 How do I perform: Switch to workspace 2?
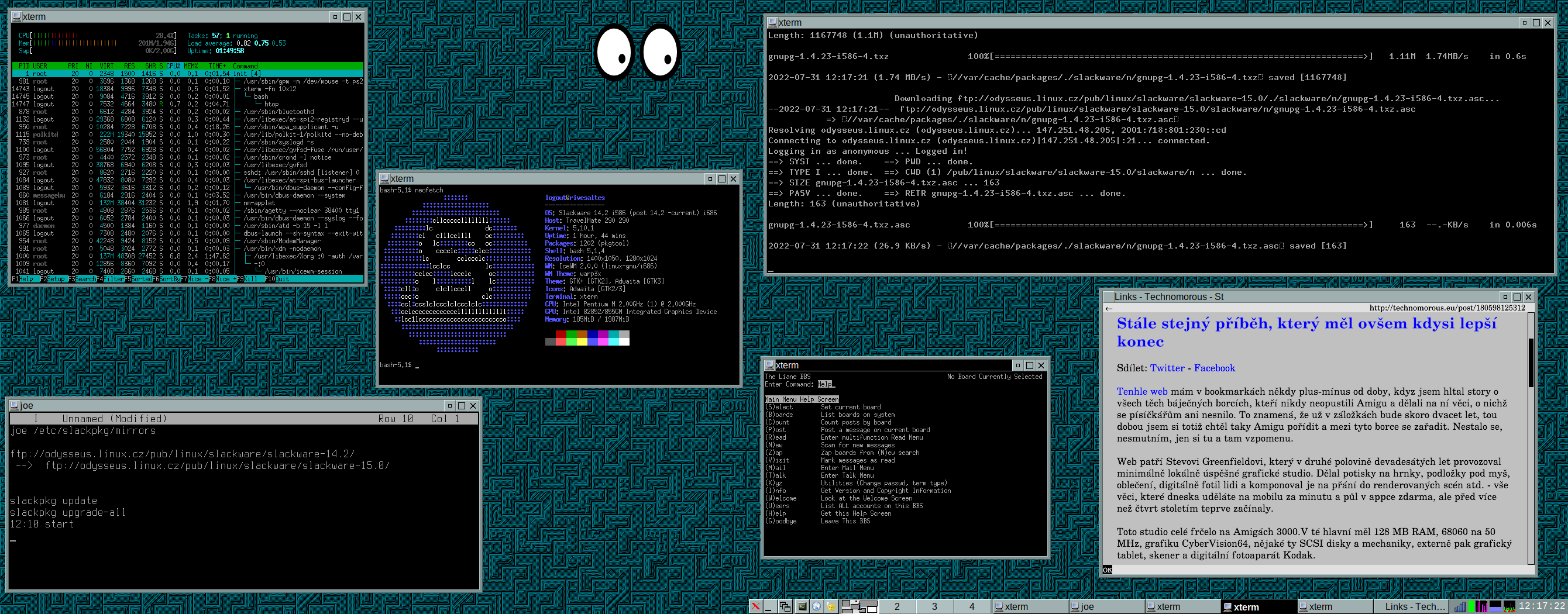(896, 606)
